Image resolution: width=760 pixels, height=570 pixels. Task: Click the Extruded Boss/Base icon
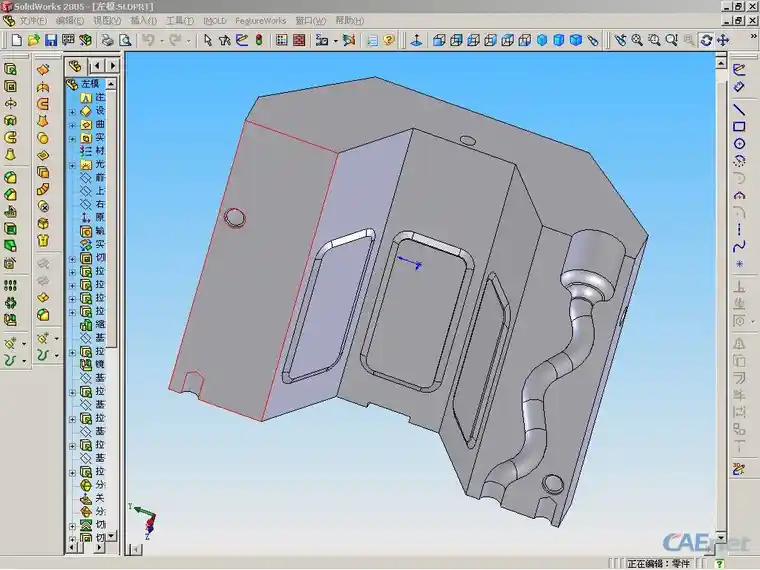pyautogui.click(x=11, y=69)
